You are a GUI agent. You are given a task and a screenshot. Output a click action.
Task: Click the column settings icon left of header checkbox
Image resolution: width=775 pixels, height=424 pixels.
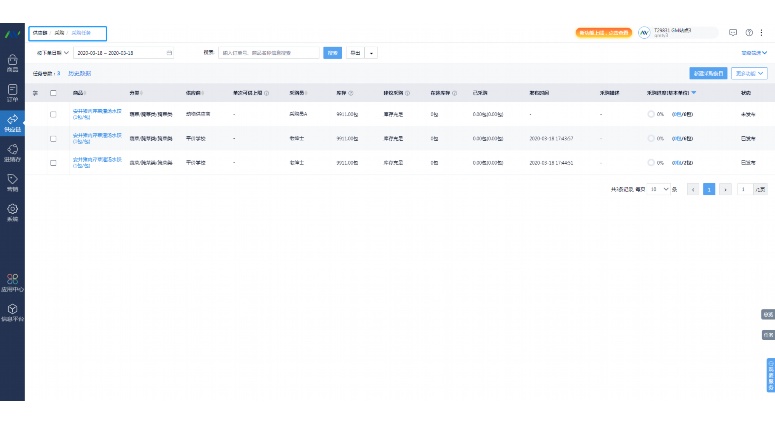[x=35, y=93]
